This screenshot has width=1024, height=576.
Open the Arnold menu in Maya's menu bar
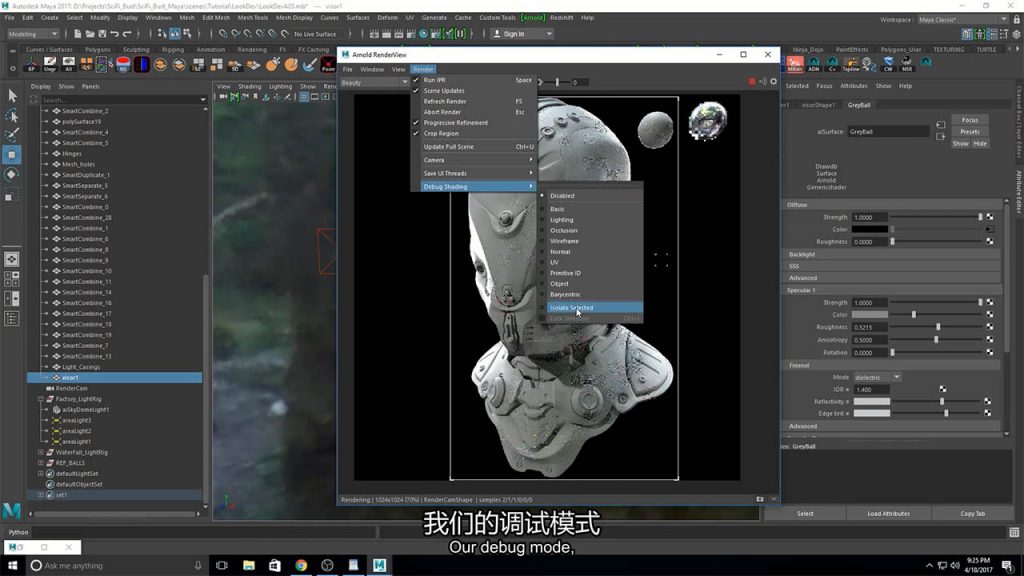pos(533,18)
